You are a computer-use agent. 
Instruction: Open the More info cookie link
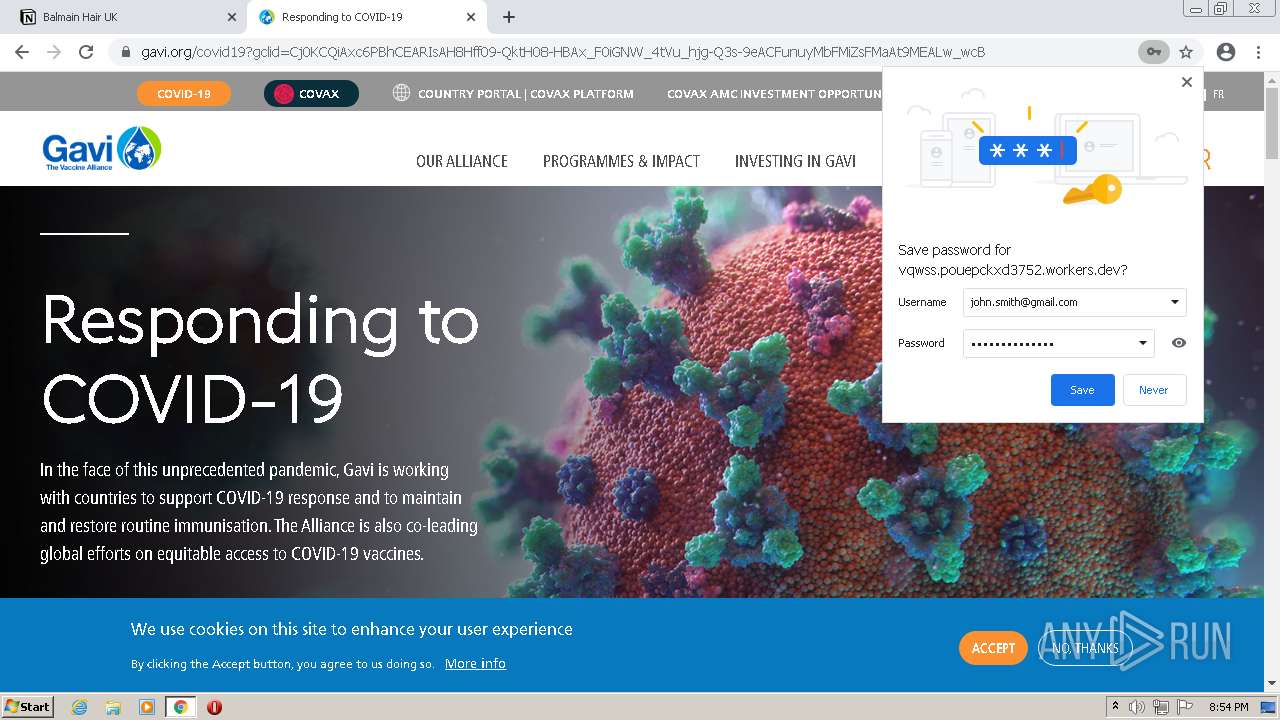(475, 664)
